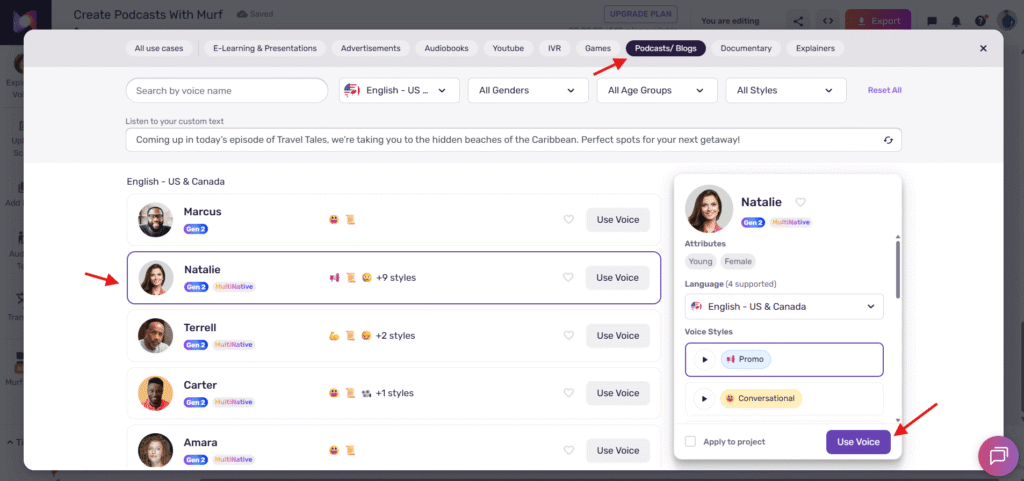The image size is (1024, 481).
Task: Open the user profile avatar
Action: tap(1008, 21)
